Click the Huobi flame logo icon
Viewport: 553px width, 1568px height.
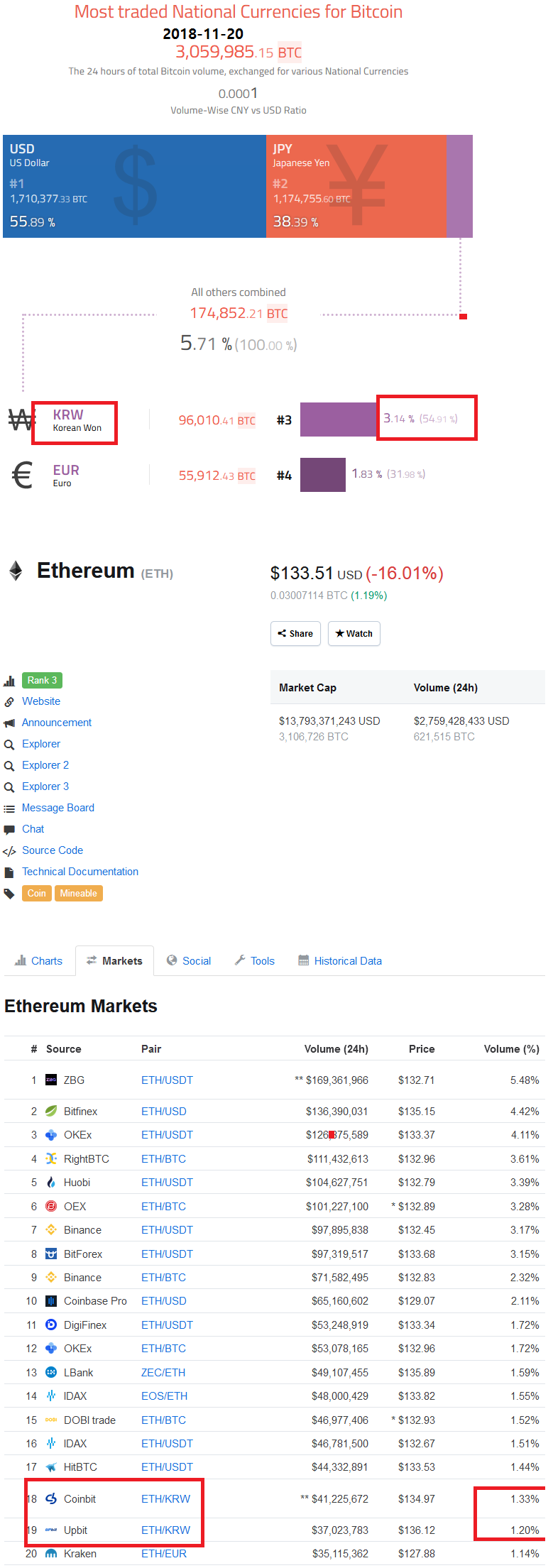point(51,1182)
